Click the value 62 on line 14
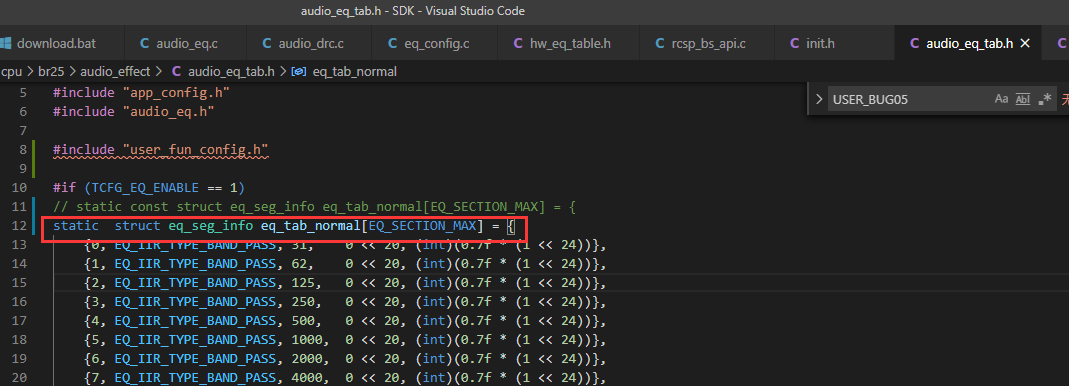 coord(298,263)
